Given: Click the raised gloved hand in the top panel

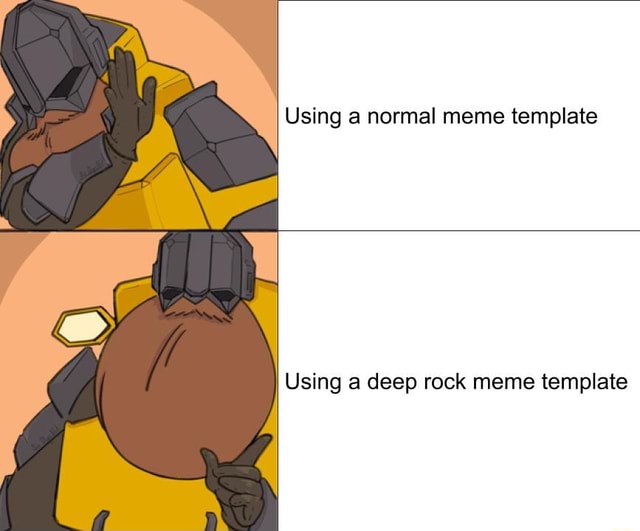Looking at the screenshot, I should click(131, 104).
